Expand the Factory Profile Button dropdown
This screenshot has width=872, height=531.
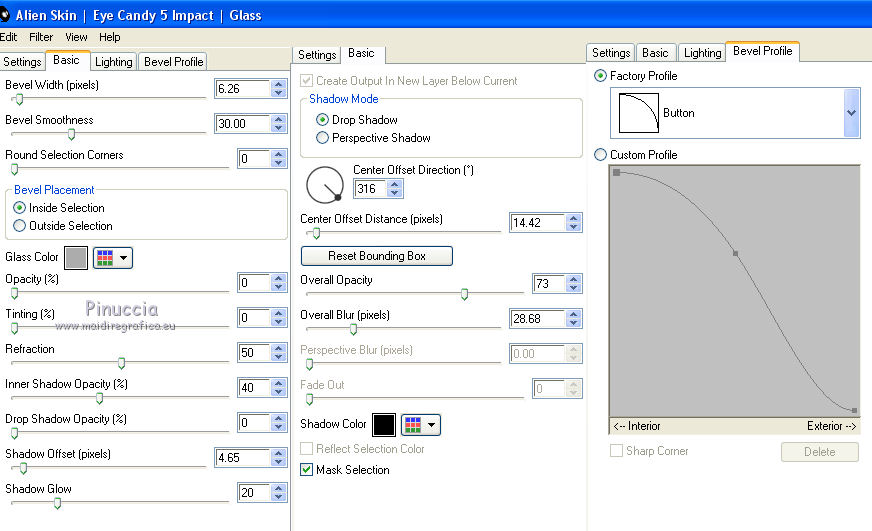pyautogui.click(x=851, y=113)
